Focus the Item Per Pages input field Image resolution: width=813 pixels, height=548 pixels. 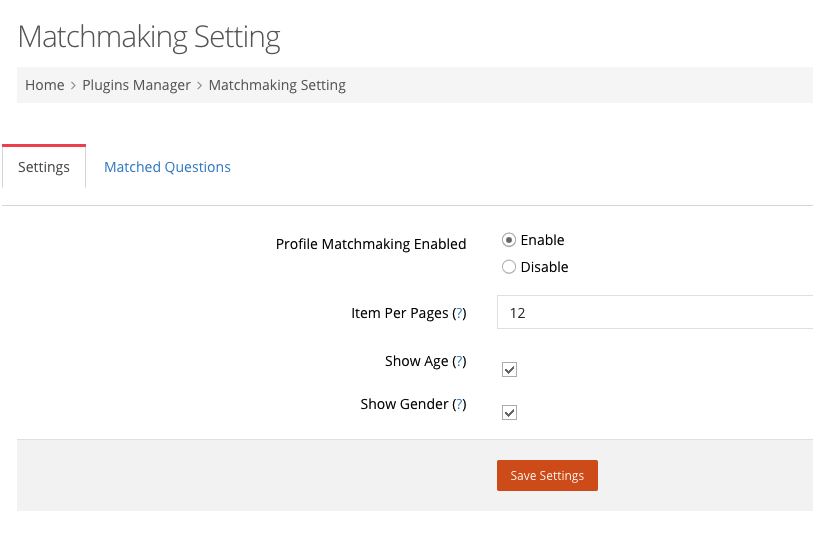pyautogui.click(x=655, y=312)
